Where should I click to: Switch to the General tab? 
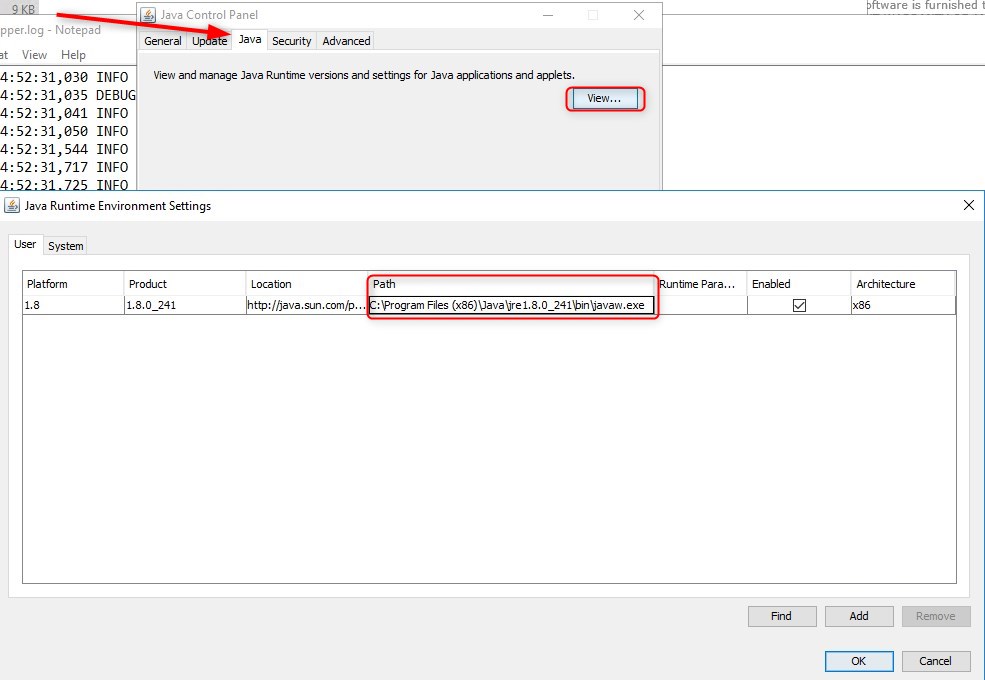[162, 41]
